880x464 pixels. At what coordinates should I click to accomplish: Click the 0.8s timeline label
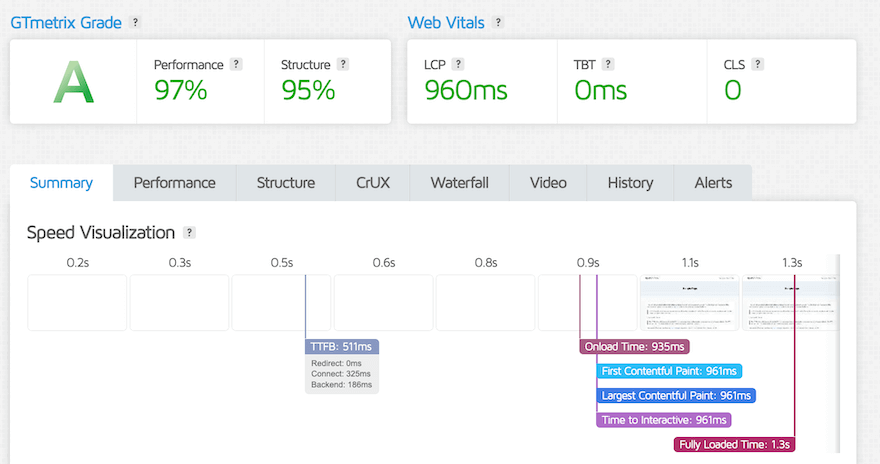click(x=486, y=263)
